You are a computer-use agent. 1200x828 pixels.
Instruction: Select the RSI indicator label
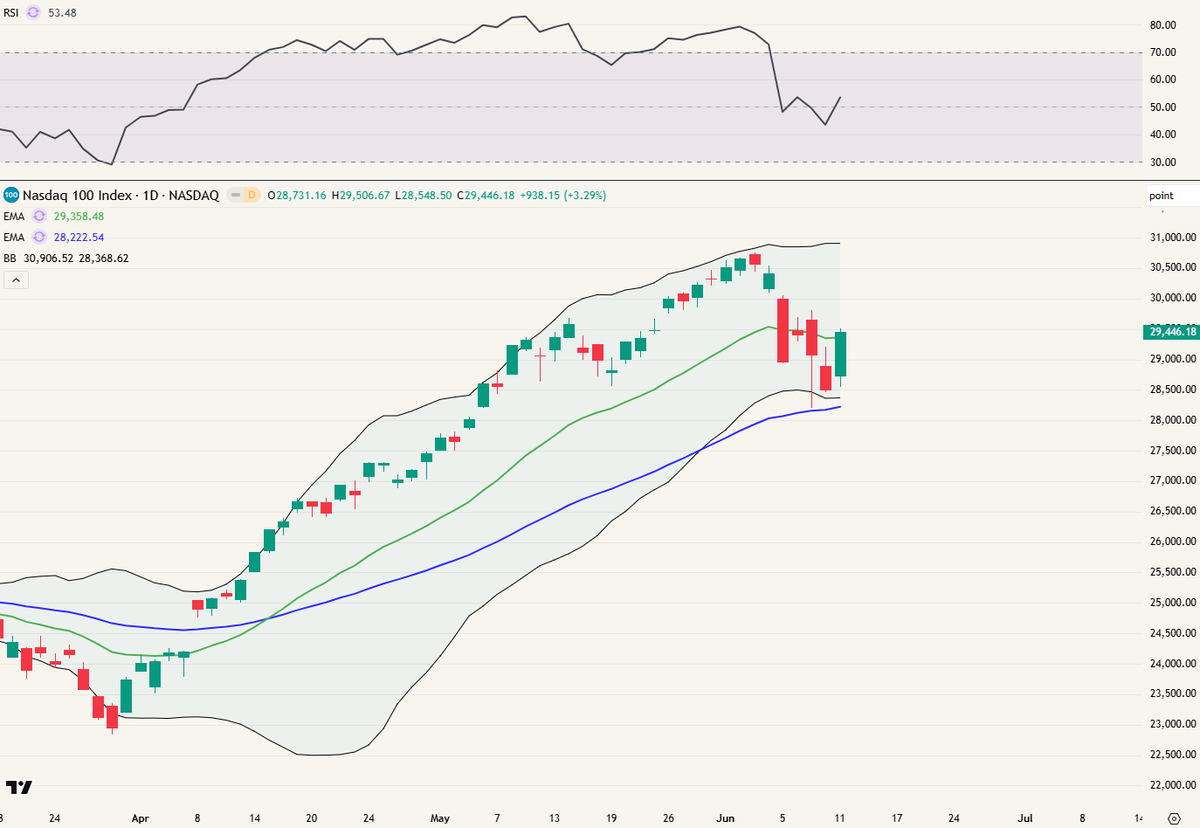coord(12,12)
